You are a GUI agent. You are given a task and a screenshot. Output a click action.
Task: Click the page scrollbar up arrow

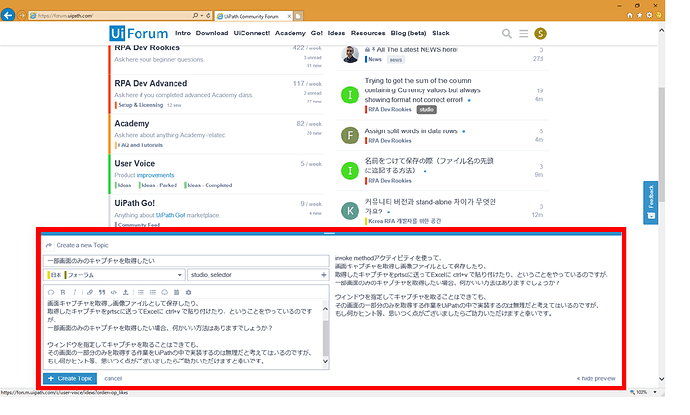point(661,30)
